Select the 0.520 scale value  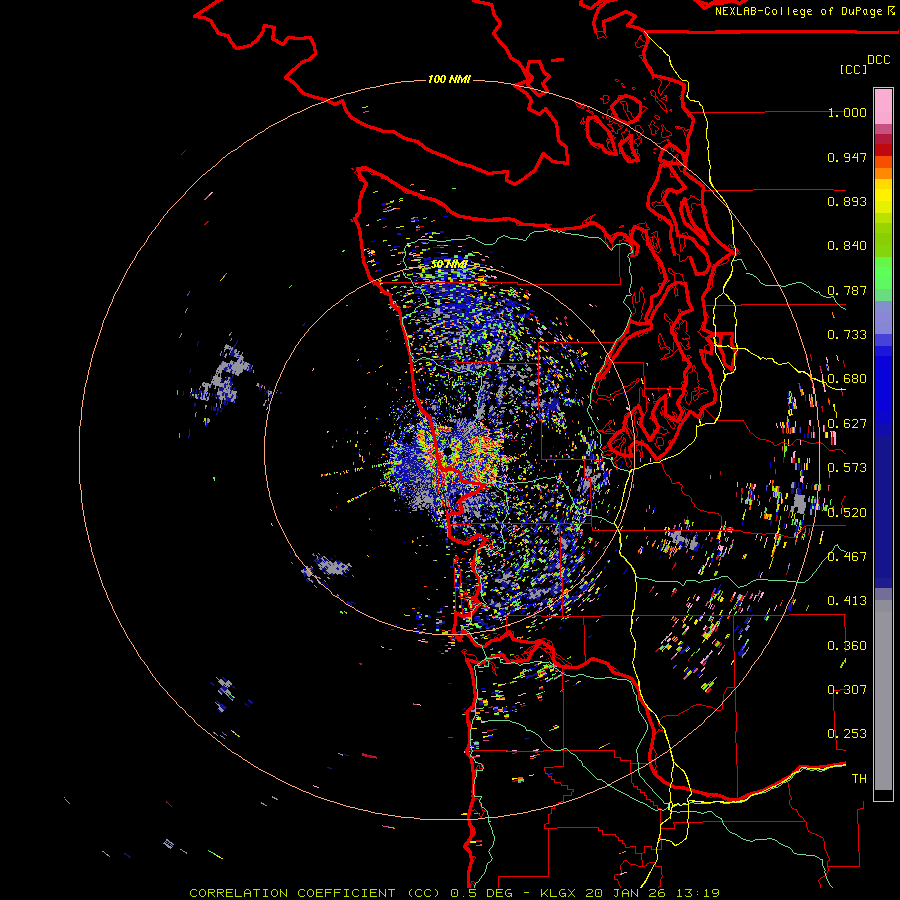click(x=847, y=512)
